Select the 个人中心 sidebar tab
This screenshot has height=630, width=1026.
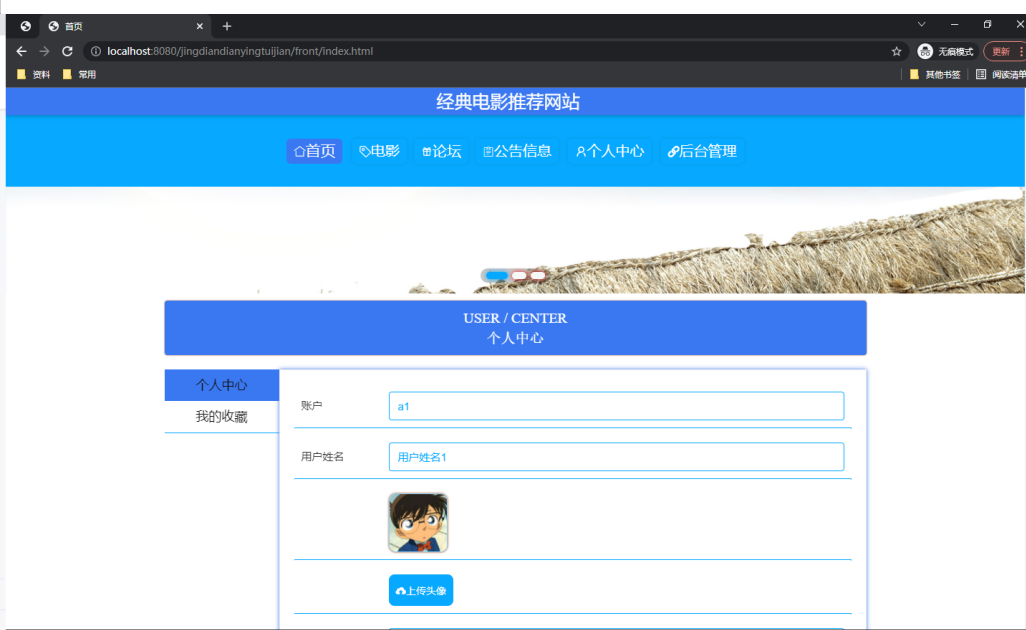coord(222,385)
